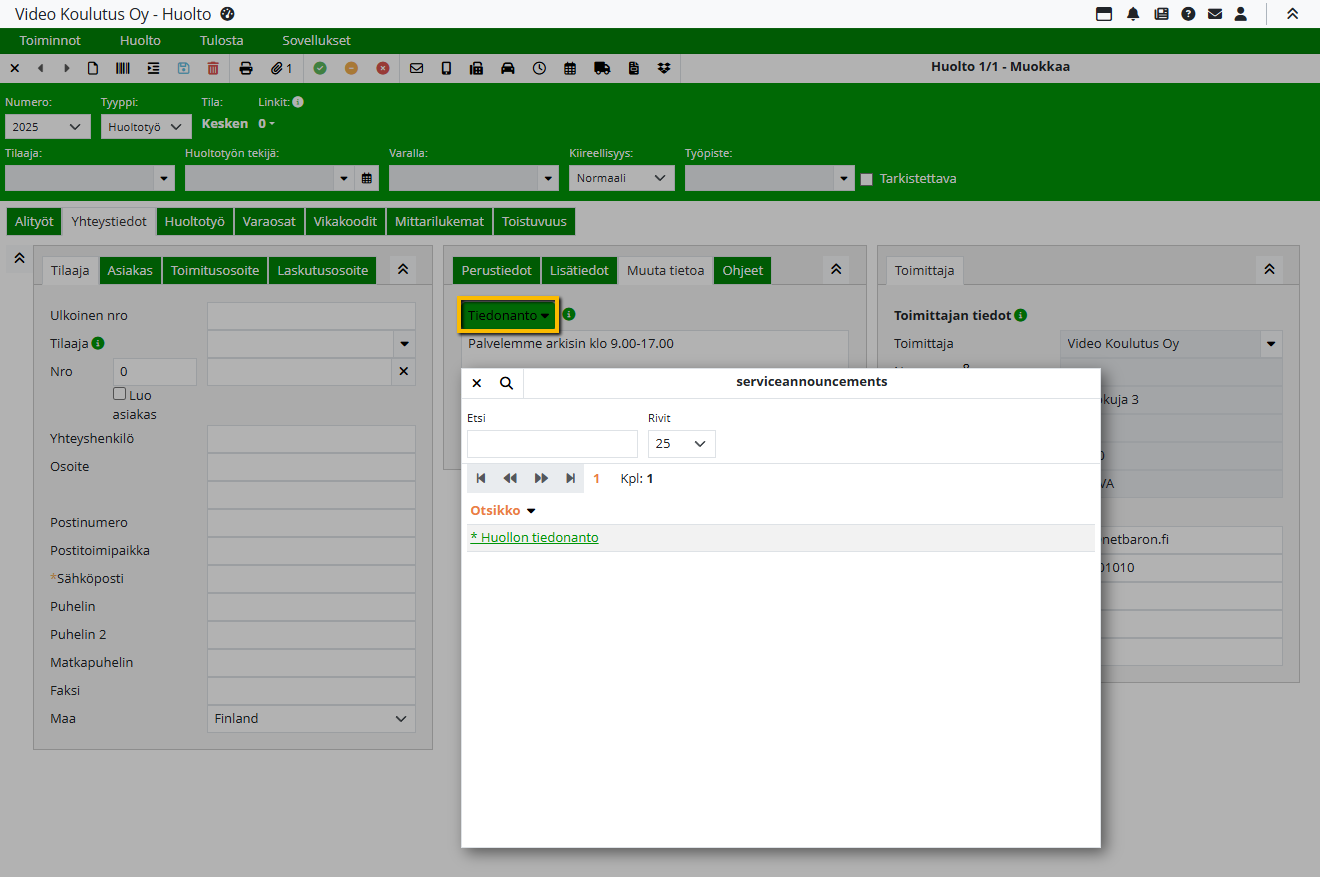The width and height of the screenshot is (1320, 877).
Task: Open the Tulosta menu
Action: pyautogui.click(x=221, y=41)
